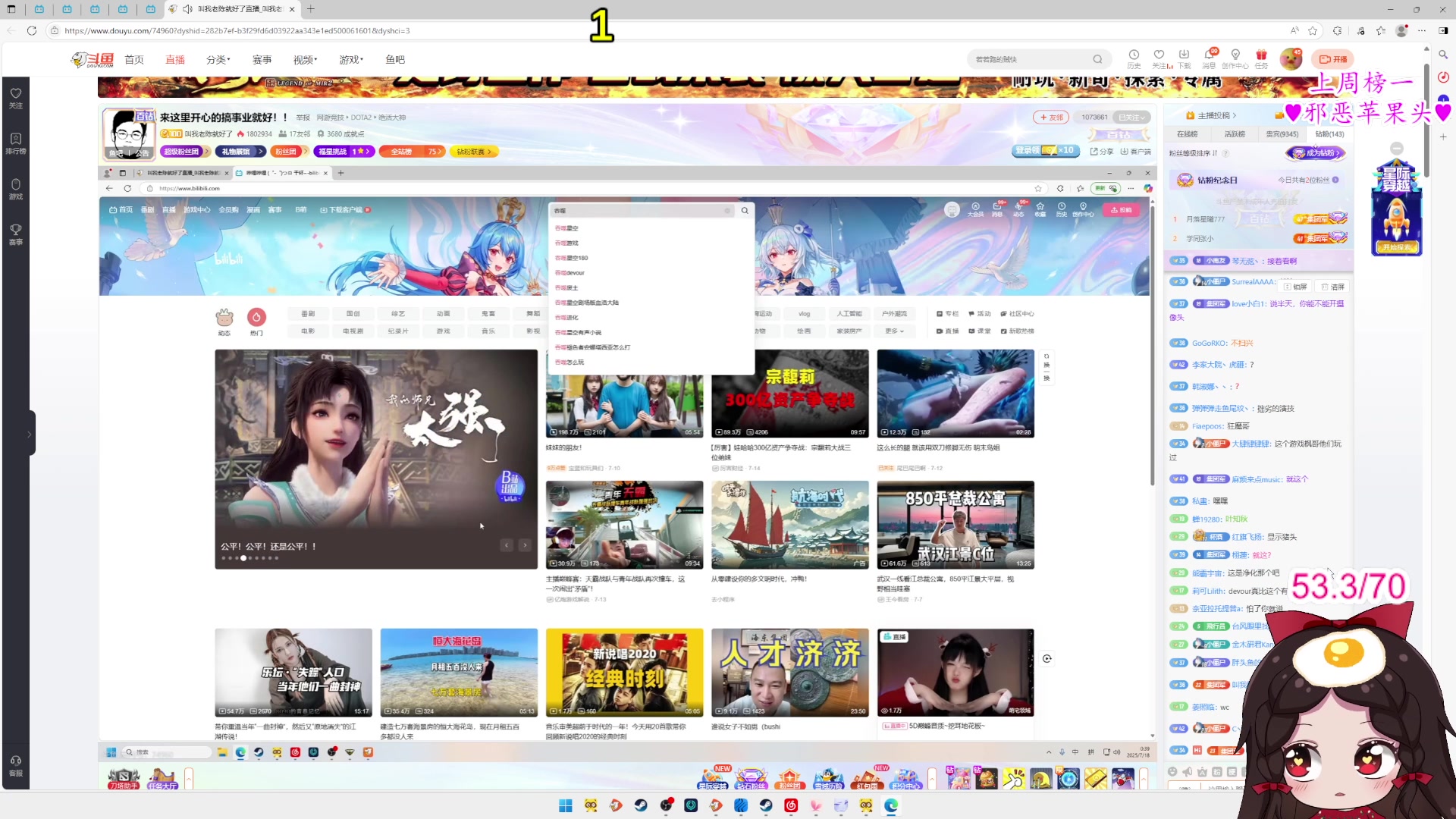Image resolution: width=1456 pixels, height=819 pixels.
Task: Expand the 视频 dropdown in the Douyu nav
Action: 305,59
